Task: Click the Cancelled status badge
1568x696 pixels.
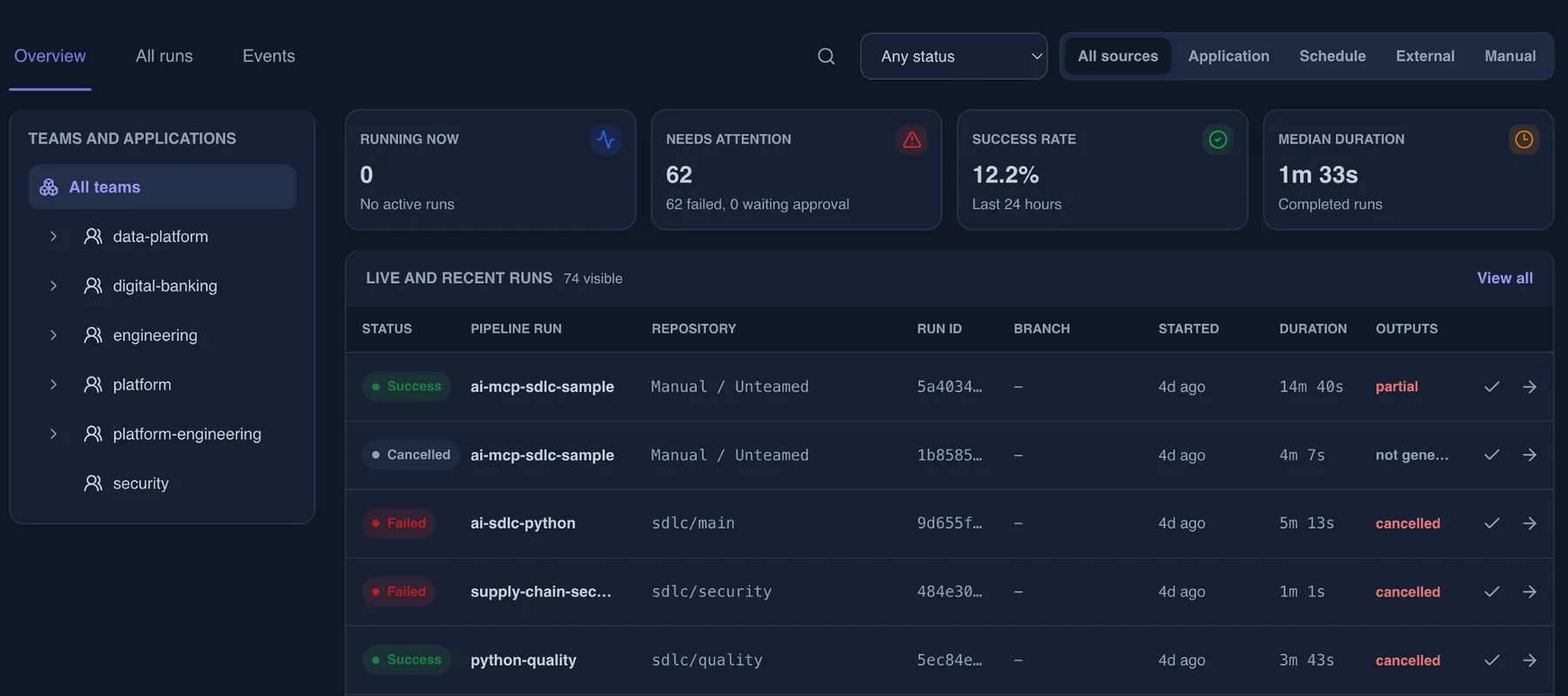Action: point(410,455)
